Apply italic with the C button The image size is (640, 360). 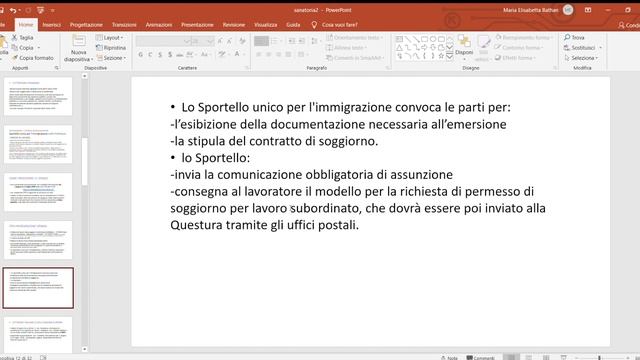click(150, 54)
